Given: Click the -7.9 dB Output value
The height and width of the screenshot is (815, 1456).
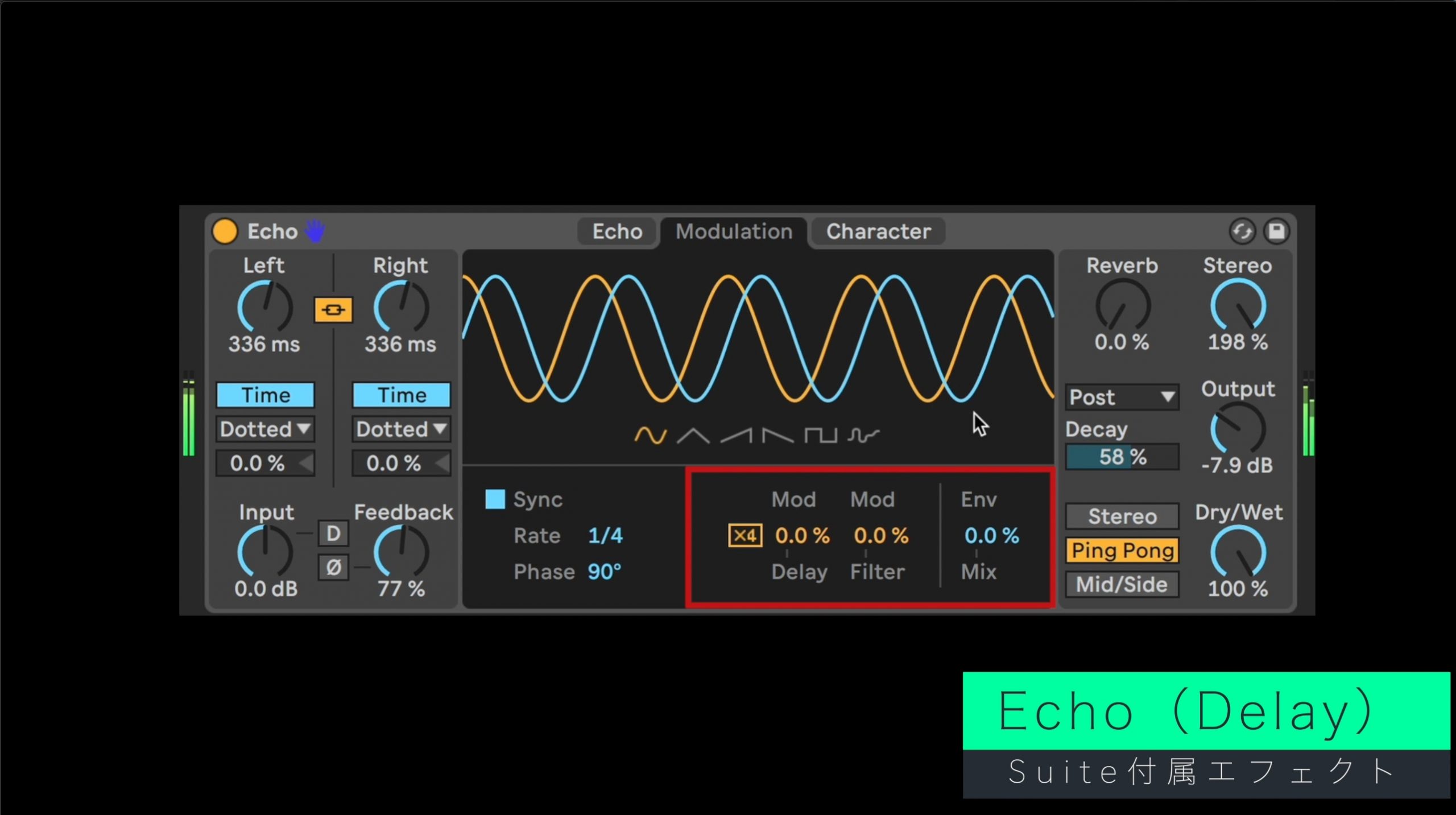Looking at the screenshot, I should 1237,465.
